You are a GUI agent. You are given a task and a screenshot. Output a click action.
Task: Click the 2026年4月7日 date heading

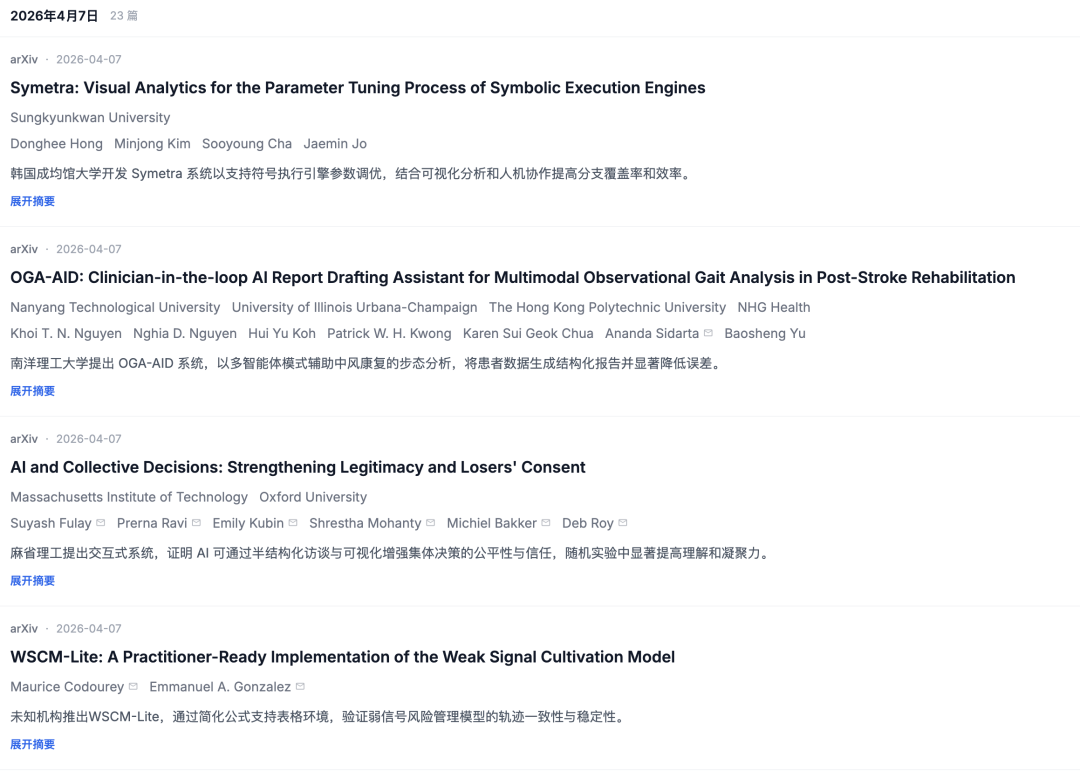pyautogui.click(x=54, y=16)
